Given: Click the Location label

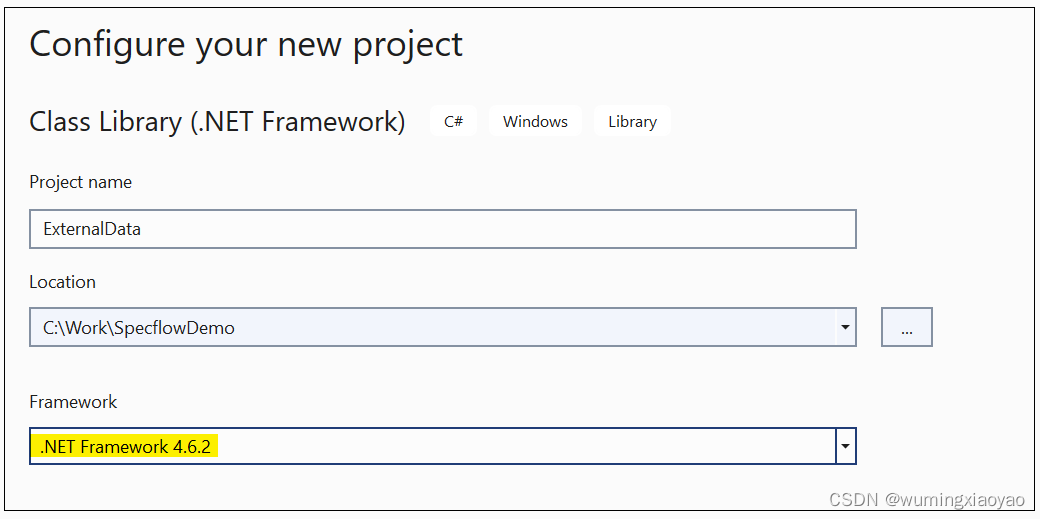Looking at the screenshot, I should coord(62,282).
